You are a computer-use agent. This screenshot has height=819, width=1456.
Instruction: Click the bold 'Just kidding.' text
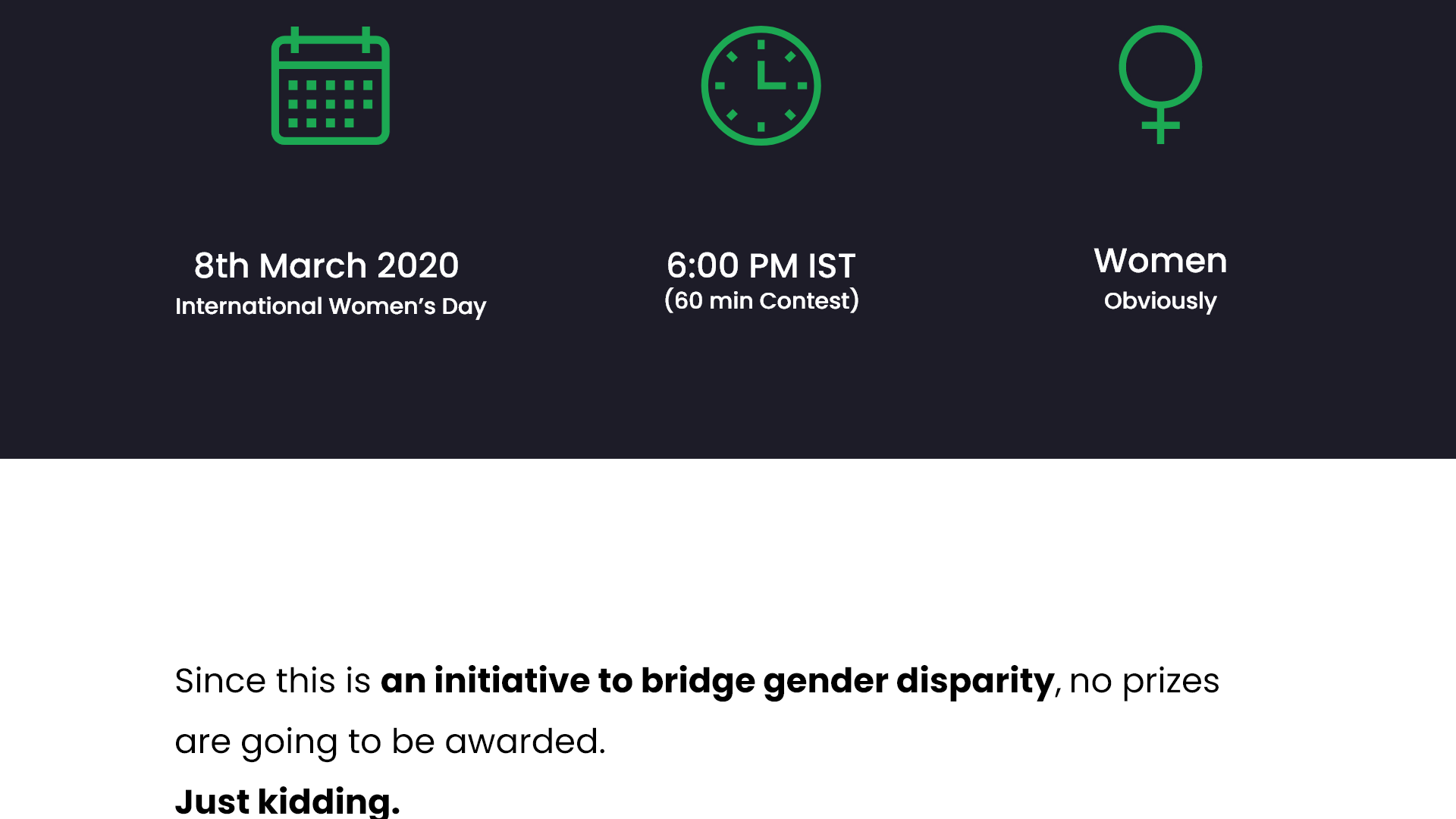pos(287,802)
